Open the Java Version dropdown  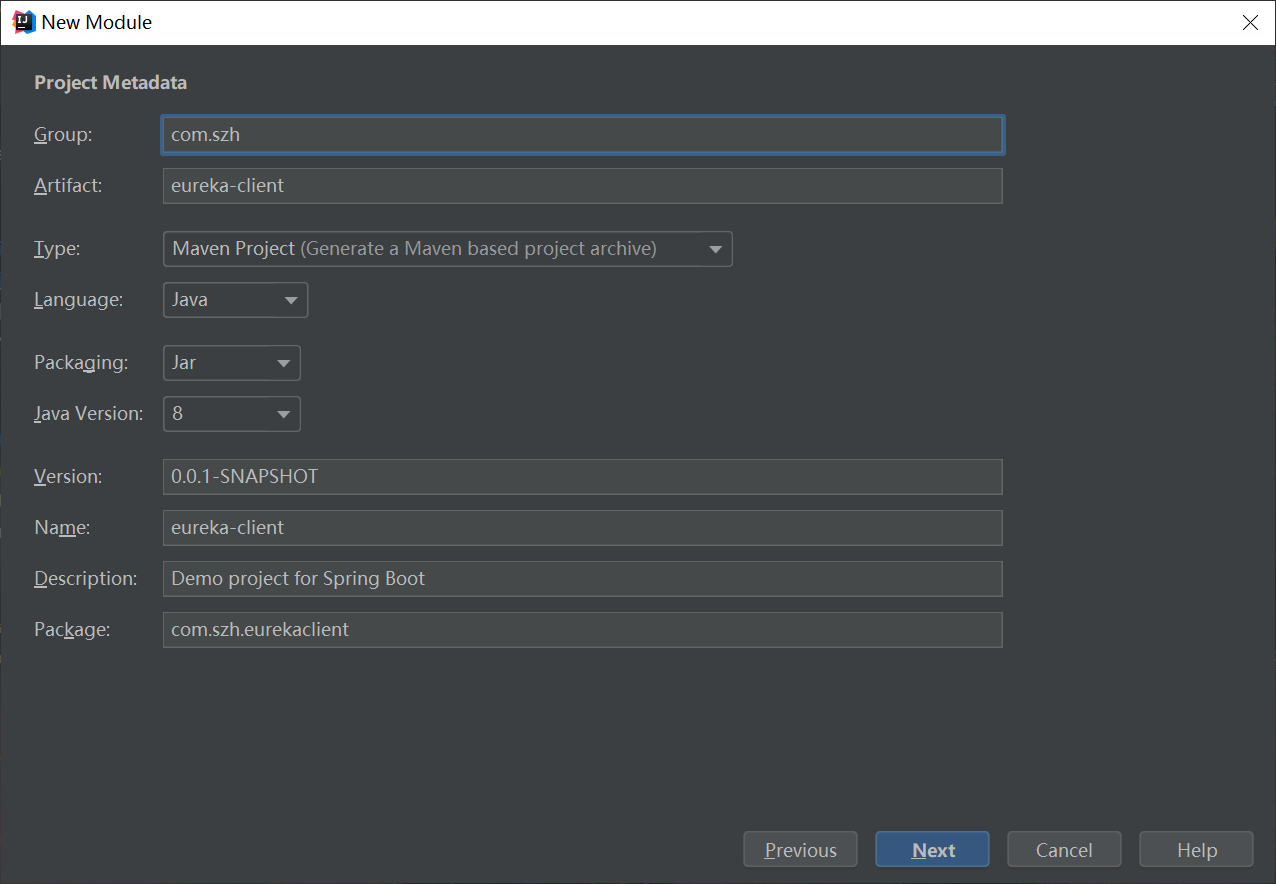pyautogui.click(x=231, y=414)
